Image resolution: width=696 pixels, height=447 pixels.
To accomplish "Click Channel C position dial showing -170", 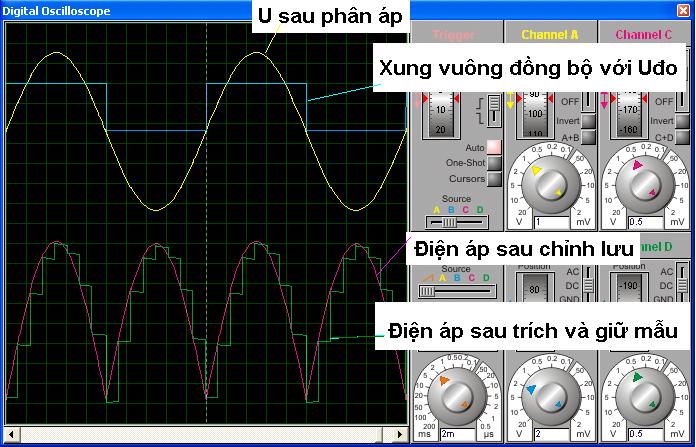I will coord(629,115).
